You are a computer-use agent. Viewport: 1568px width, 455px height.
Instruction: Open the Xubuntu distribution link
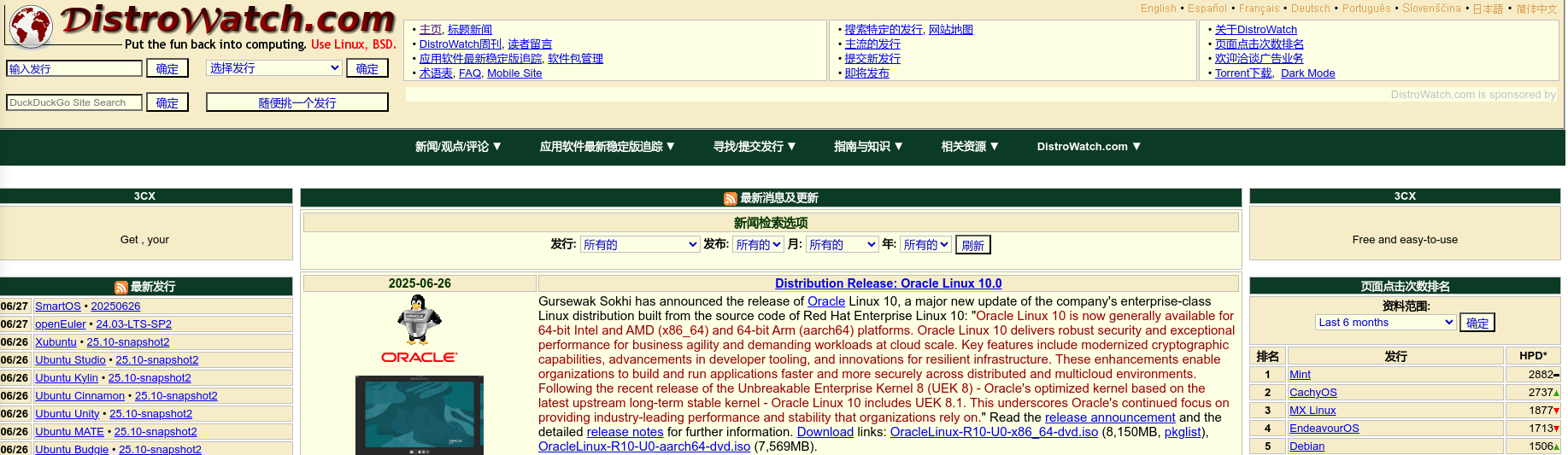click(x=56, y=342)
